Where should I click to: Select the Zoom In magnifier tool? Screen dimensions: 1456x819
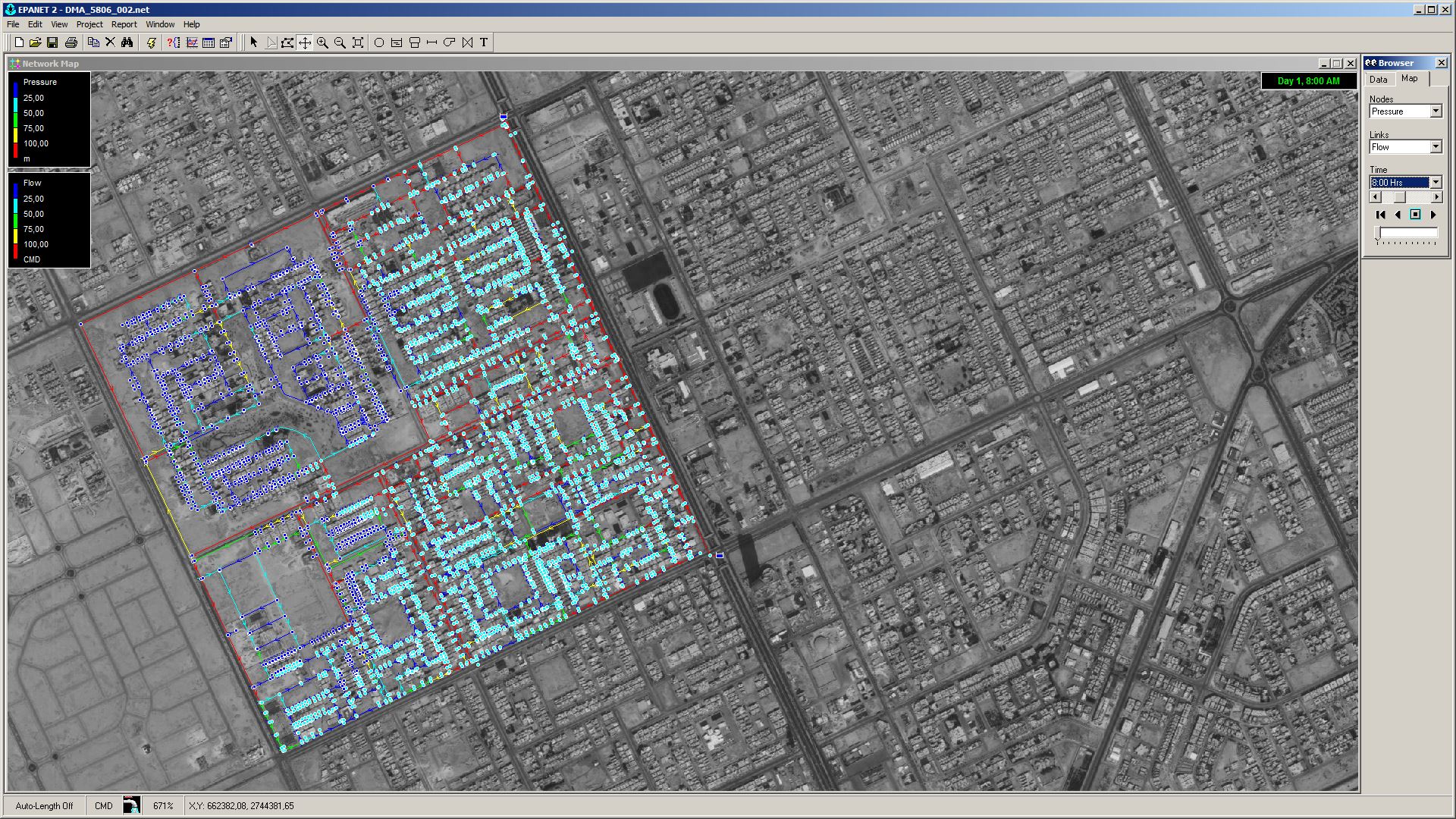tap(322, 42)
